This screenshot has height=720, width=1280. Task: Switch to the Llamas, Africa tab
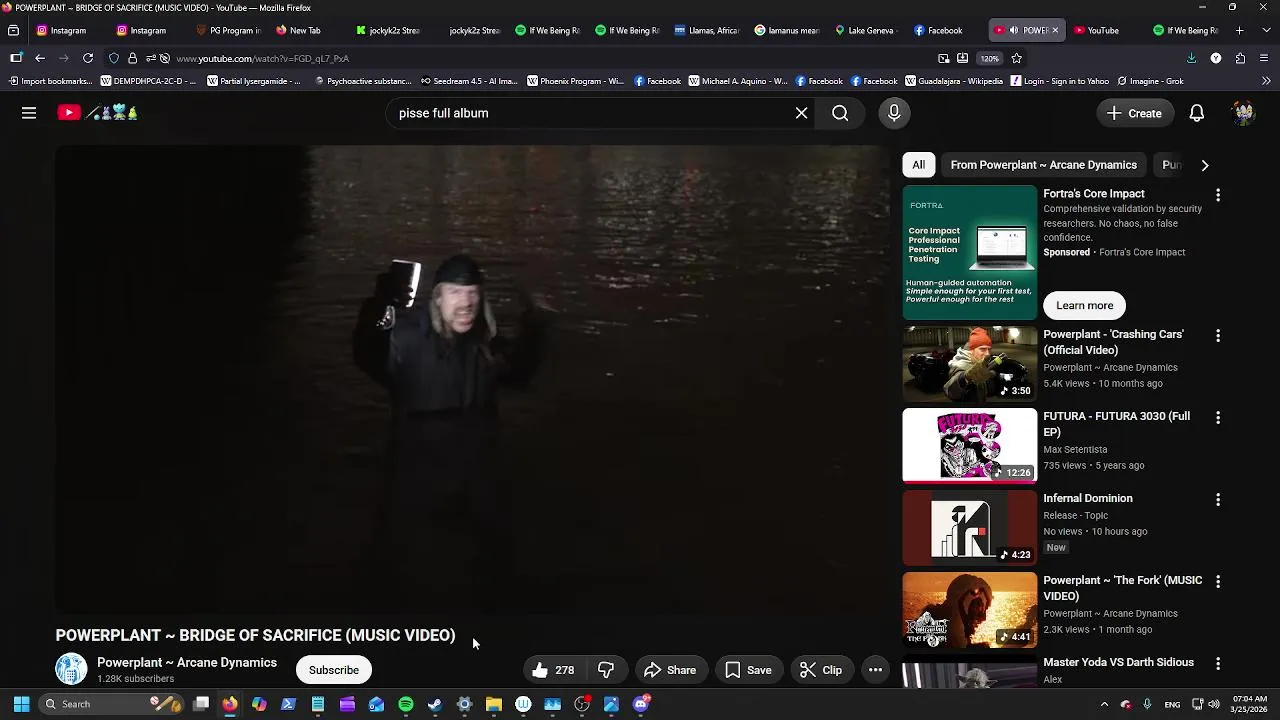[706, 30]
